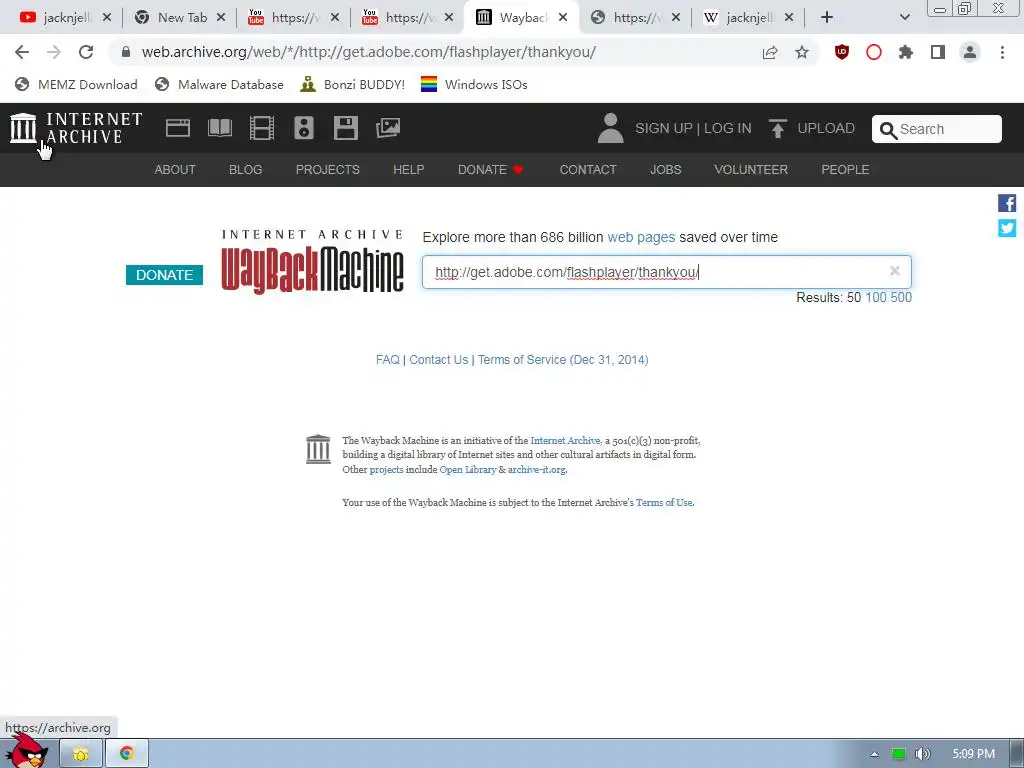Image resolution: width=1024 pixels, height=768 pixels.
Task: Open the share page icon in address bar
Action: [x=770, y=52]
